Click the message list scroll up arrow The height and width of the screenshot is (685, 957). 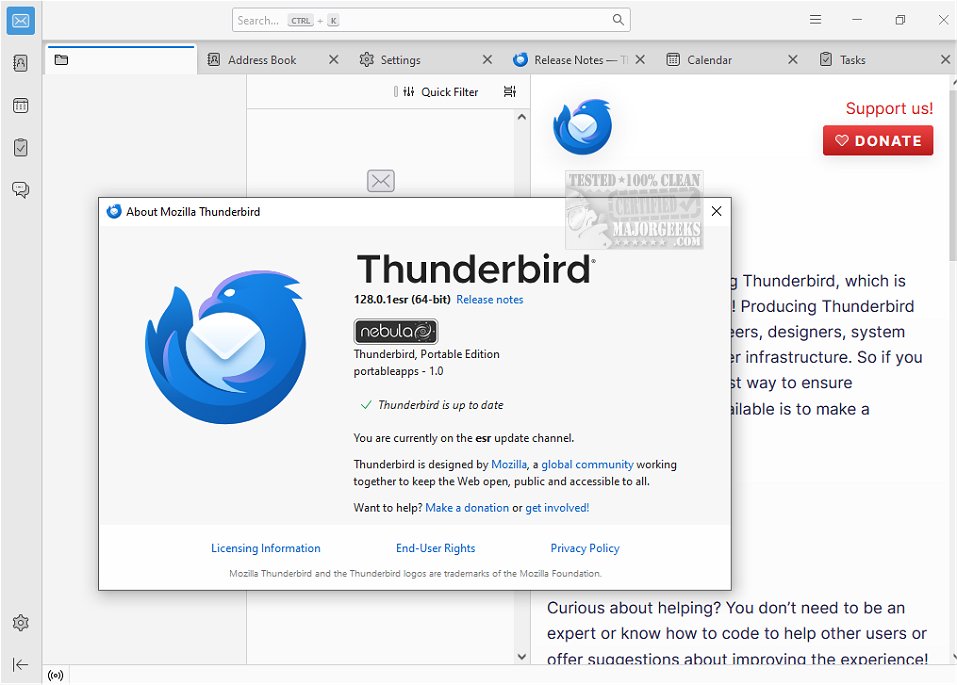click(x=521, y=117)
